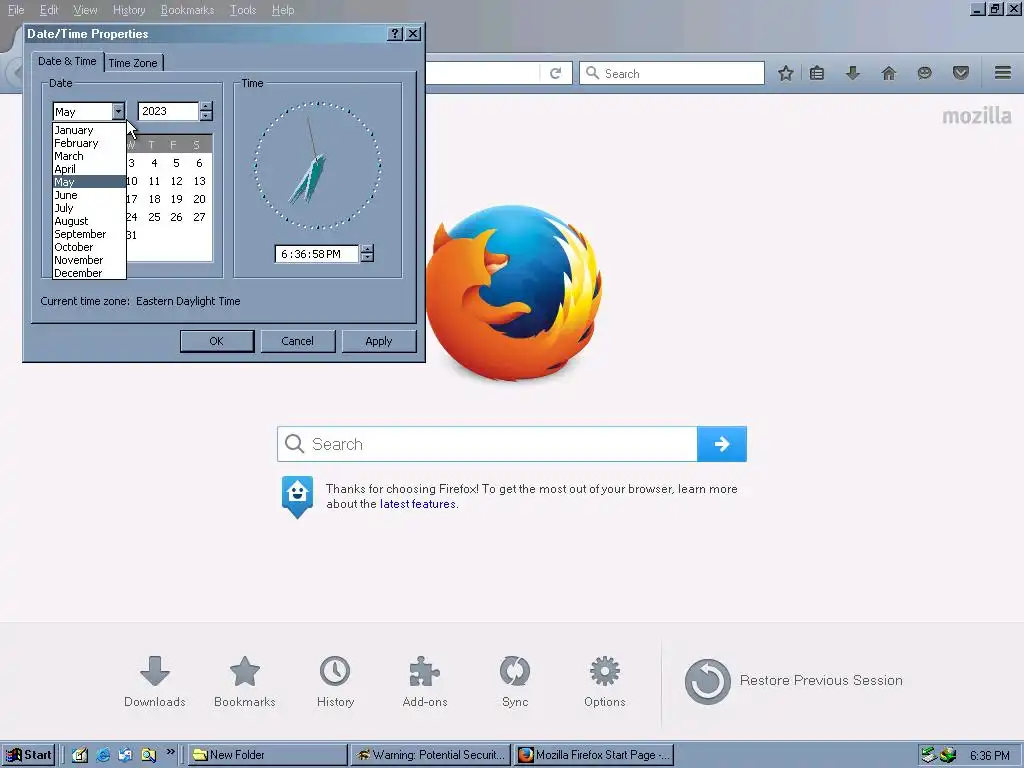Switch to the Time Zone tab
Image resolution: width=1024 pixels, height=768 pixels.
133,63
